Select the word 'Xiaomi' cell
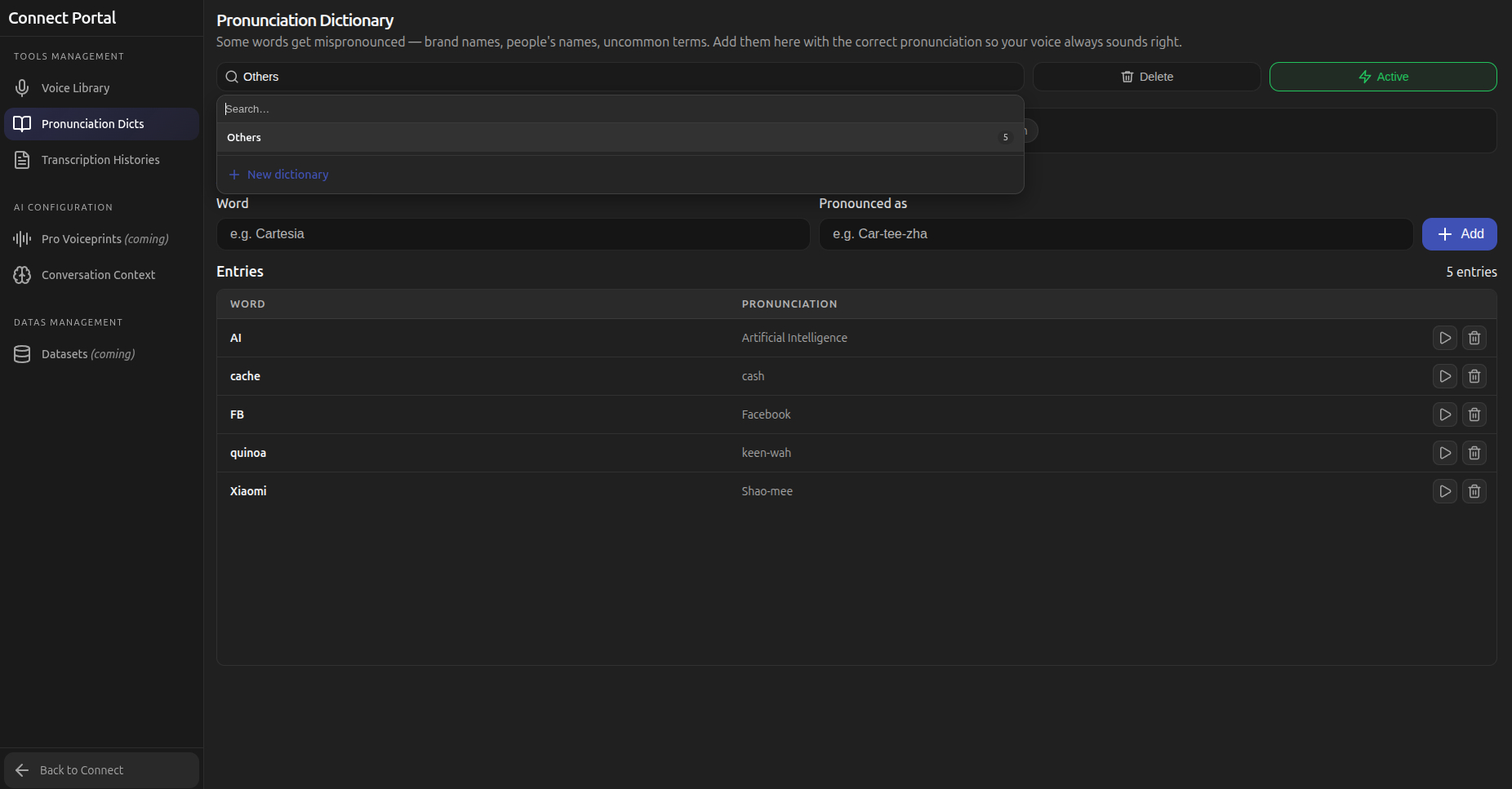The height and width of the screenshot is (789, 1512). [x=248, y=491]
